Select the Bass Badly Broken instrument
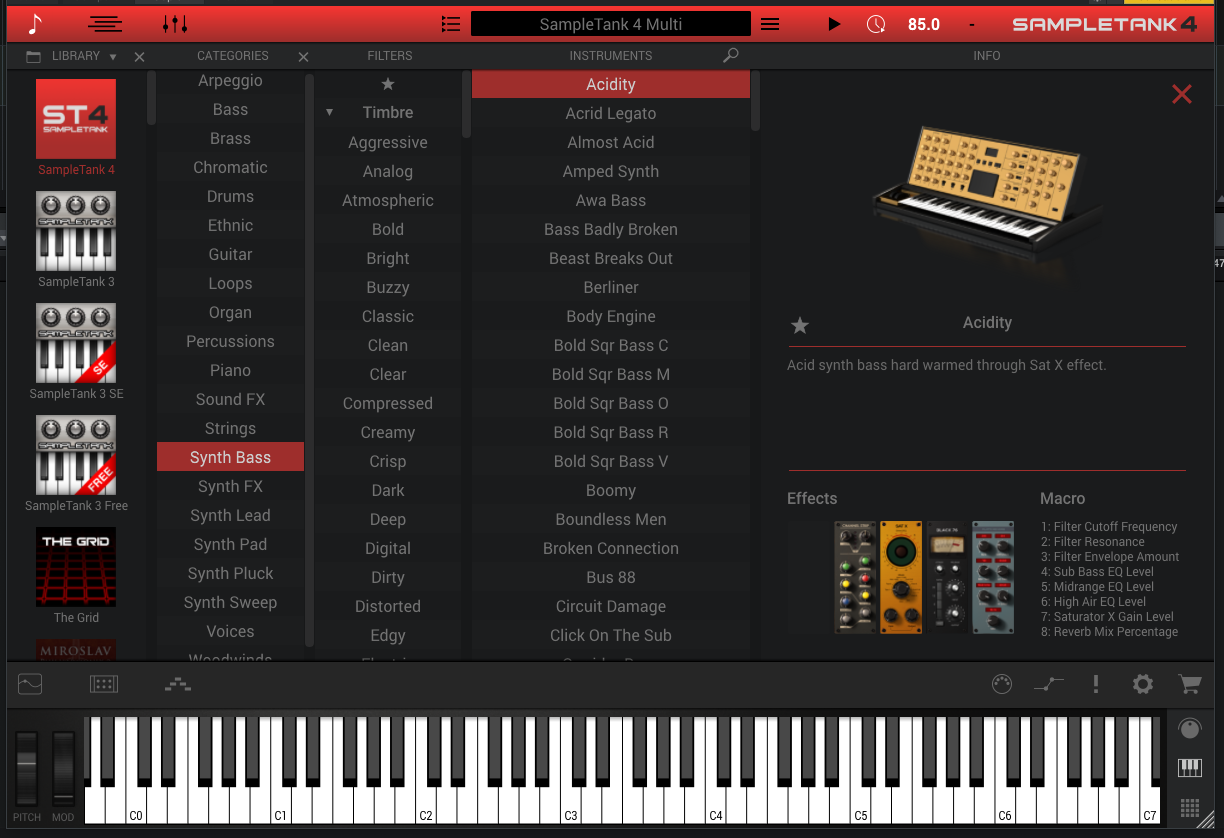 (x=611, y=229)
